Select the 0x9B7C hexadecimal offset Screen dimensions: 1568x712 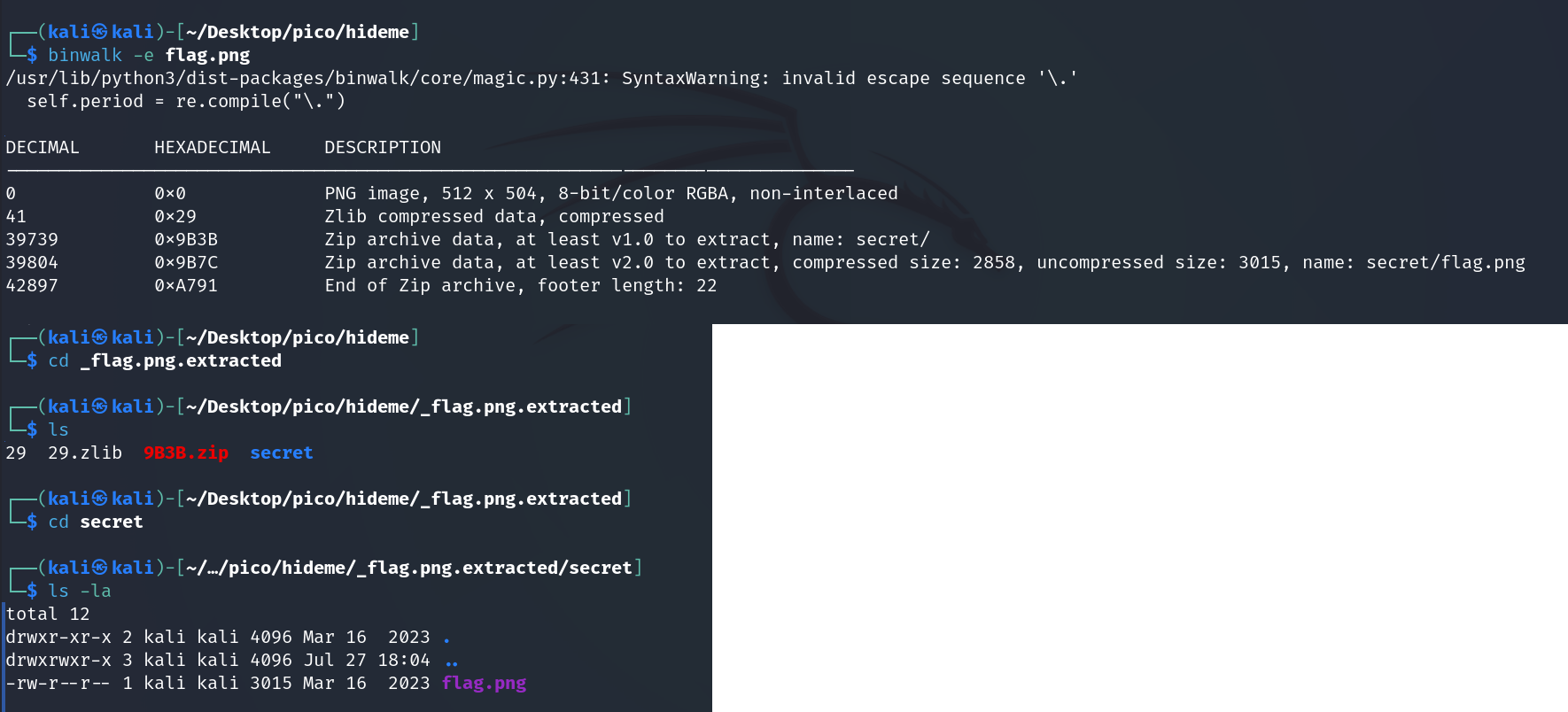(x=186, y=262)
